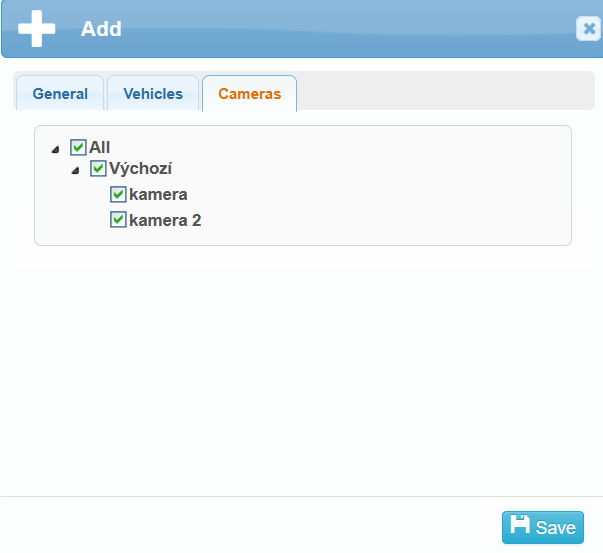Click the kamera tree item label
Viewport: 603px width, 553px height.
(159, 194)
